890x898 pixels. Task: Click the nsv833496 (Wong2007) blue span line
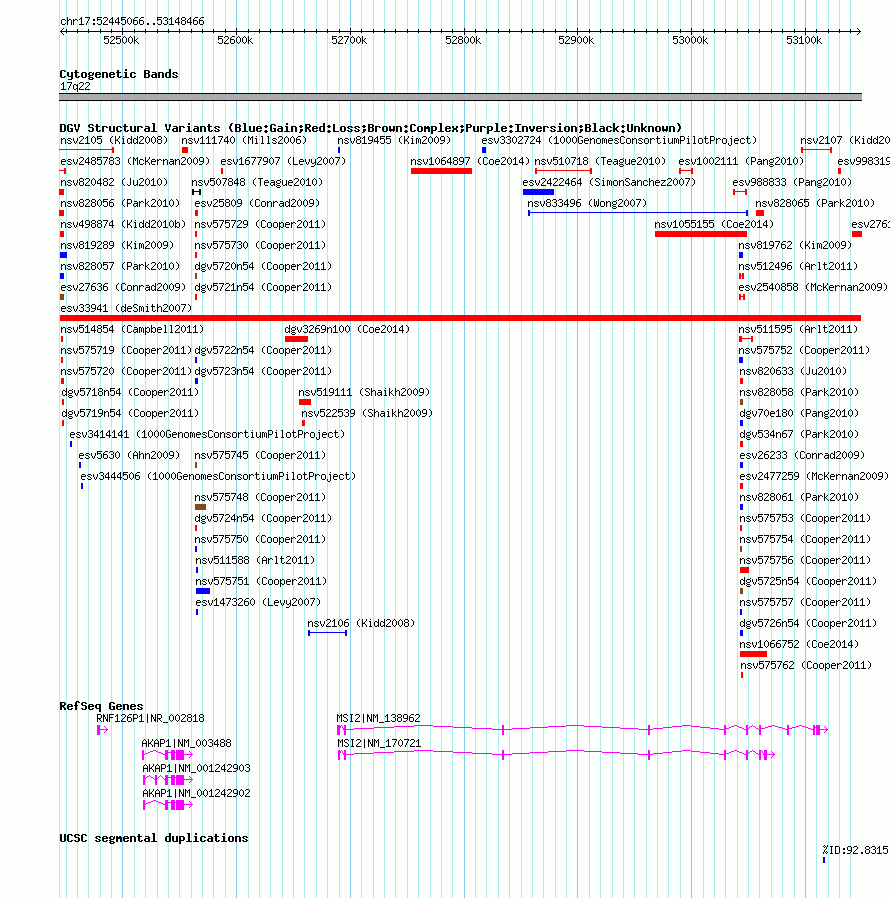point(638,213)
